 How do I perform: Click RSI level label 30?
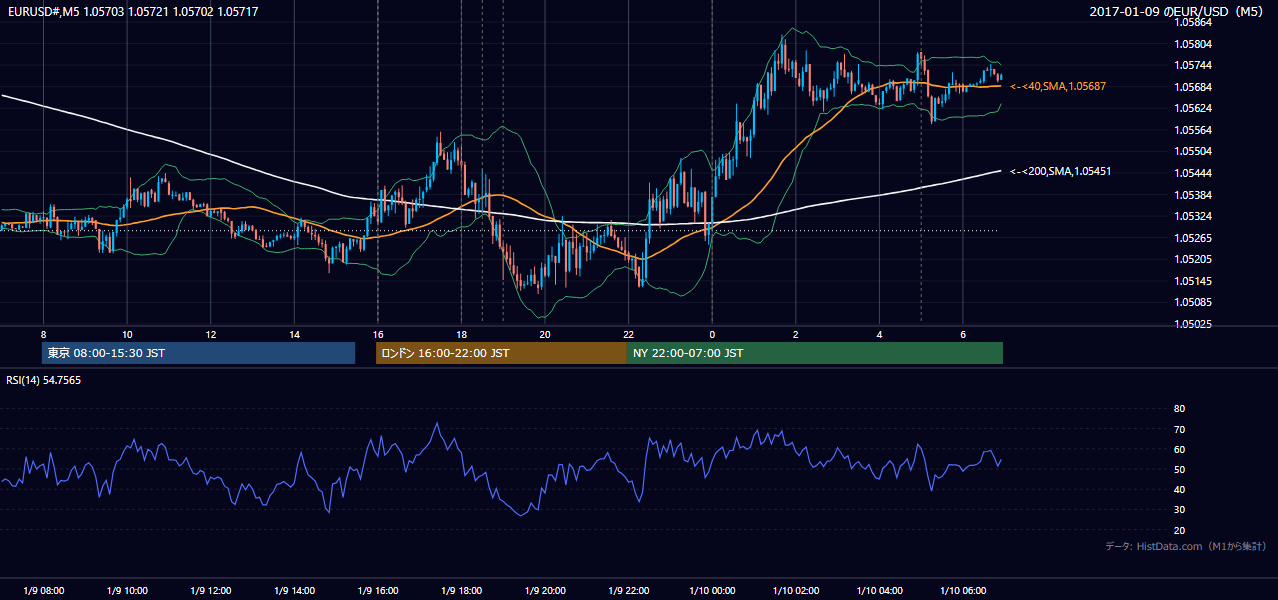coord(1179,510)
